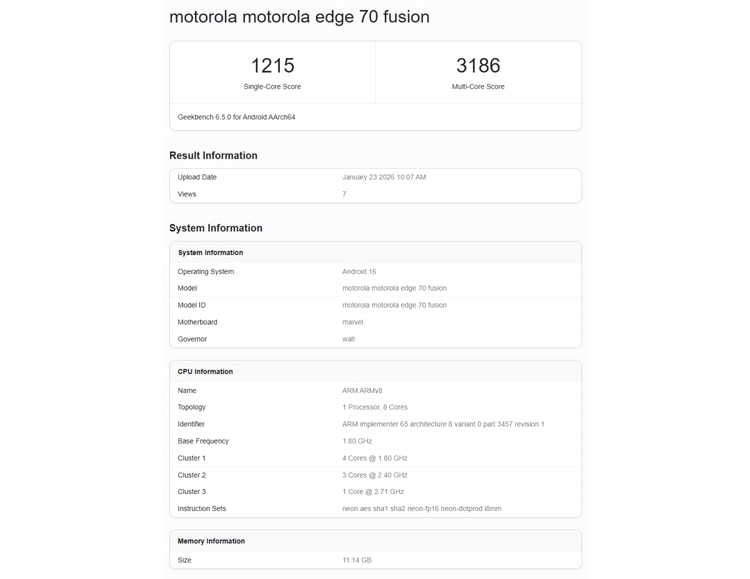
Task: Select the 4 Cores @ 1.80 GHz value
Action: click(375, 458)
